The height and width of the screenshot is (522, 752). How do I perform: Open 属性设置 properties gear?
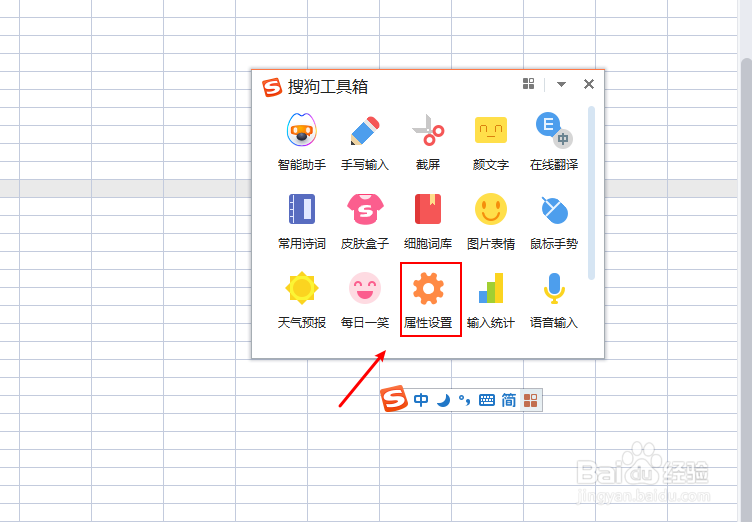[428, 300]
